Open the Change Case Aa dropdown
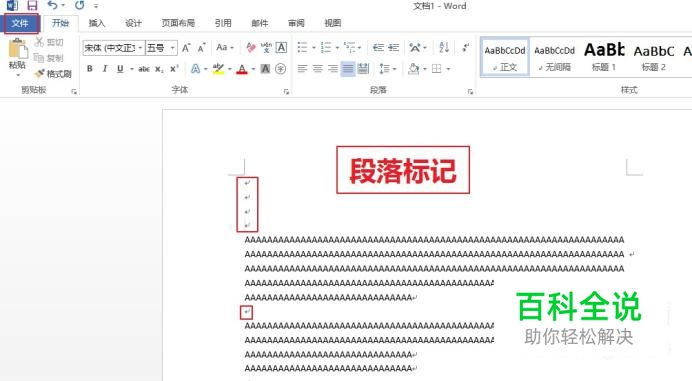Viewport: 692px width, 381px height. click(225, 47)
